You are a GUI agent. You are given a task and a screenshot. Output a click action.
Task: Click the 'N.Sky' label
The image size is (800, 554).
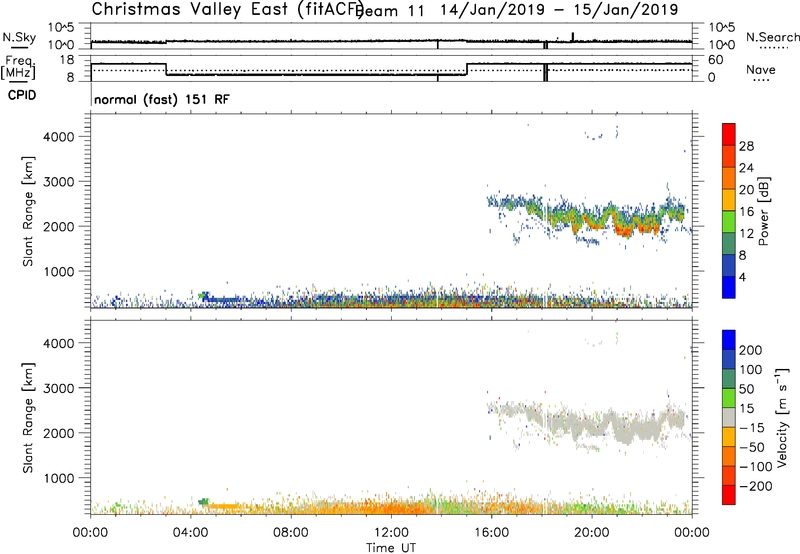click(x=19, y=37)
